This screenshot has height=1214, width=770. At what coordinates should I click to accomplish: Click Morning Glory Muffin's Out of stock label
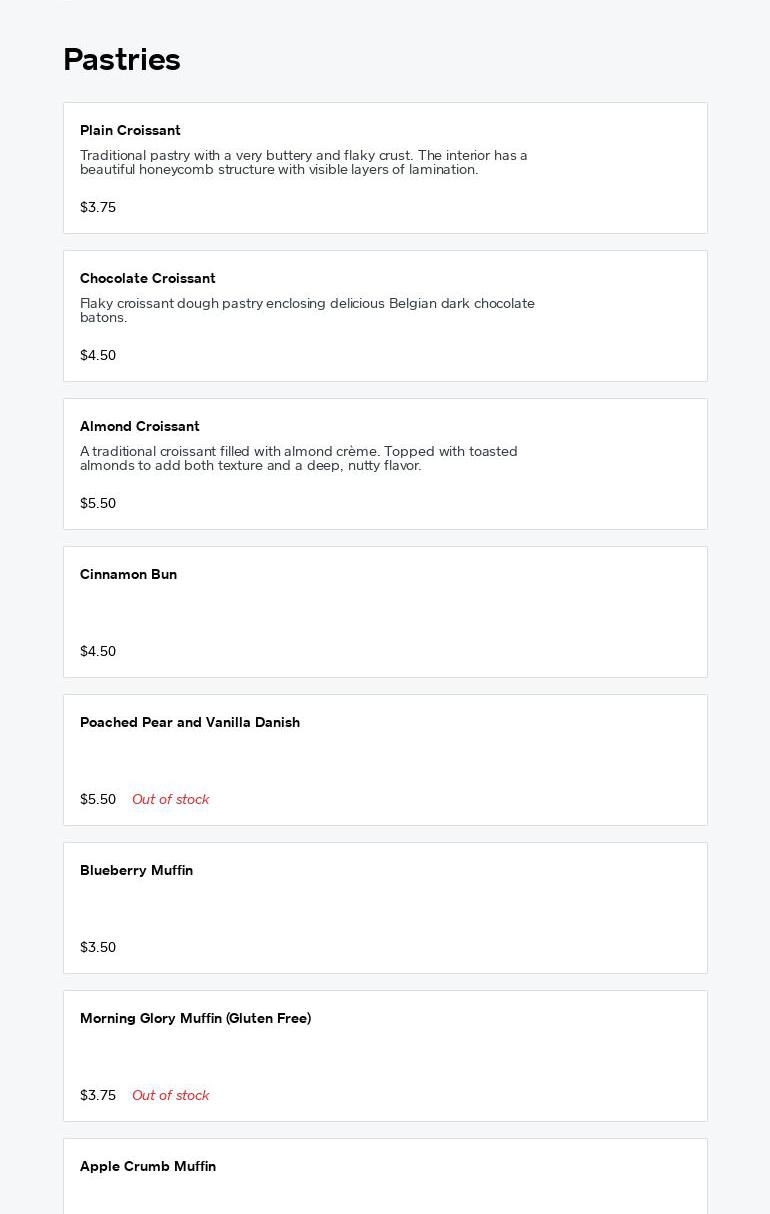[170, 1096]
